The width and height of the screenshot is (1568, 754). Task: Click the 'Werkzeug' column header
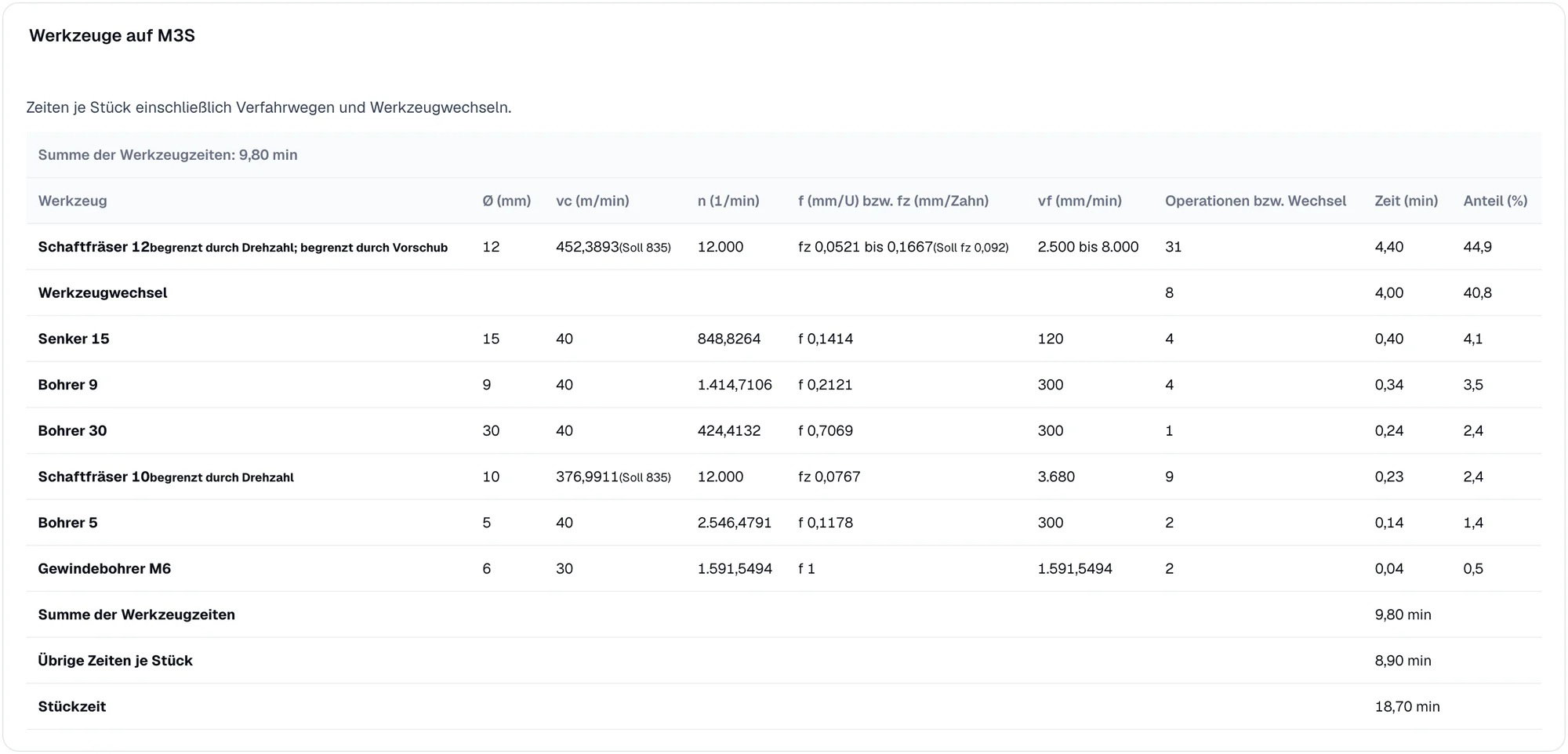[x=72, y=201]
